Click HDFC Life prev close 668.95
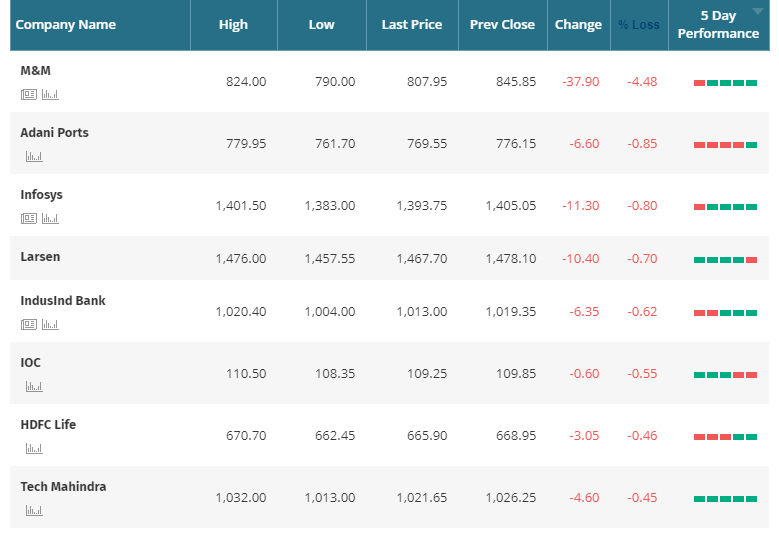Image resolution: width=779 pixels, height=536 pixels. click(516, 436)
